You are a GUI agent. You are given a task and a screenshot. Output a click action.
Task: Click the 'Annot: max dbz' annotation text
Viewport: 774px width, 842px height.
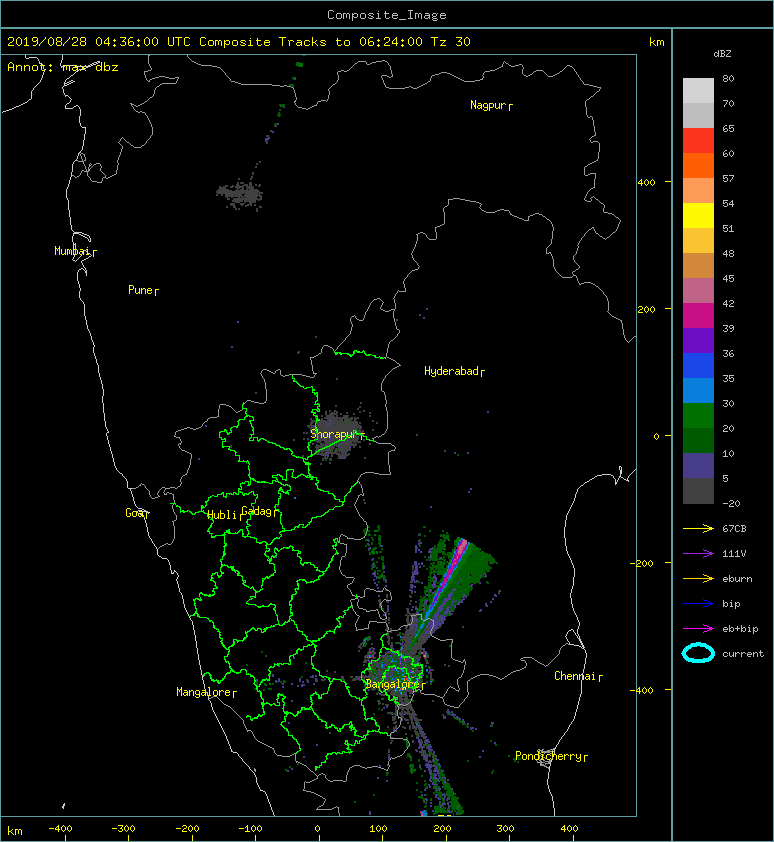[x=62, y=67]
